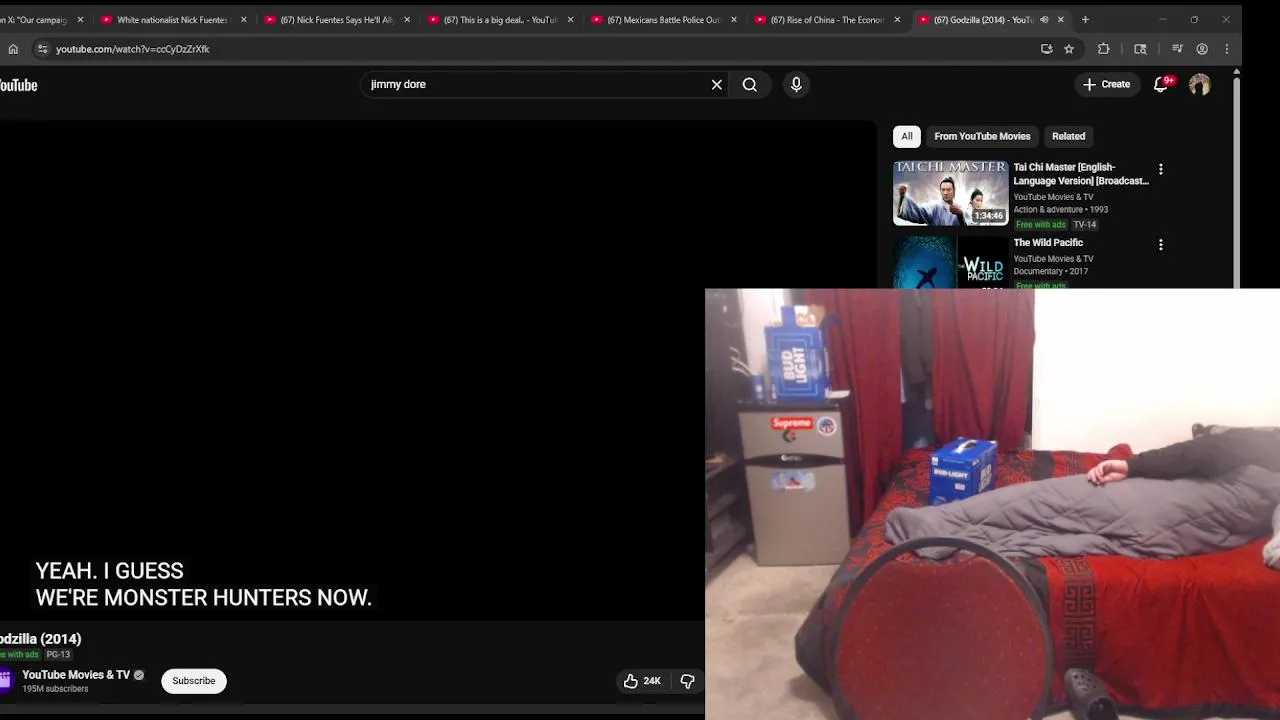
Task: Close the Godzilla (2014) tab
Action: pyautogui.click(x=1061, y=20)
